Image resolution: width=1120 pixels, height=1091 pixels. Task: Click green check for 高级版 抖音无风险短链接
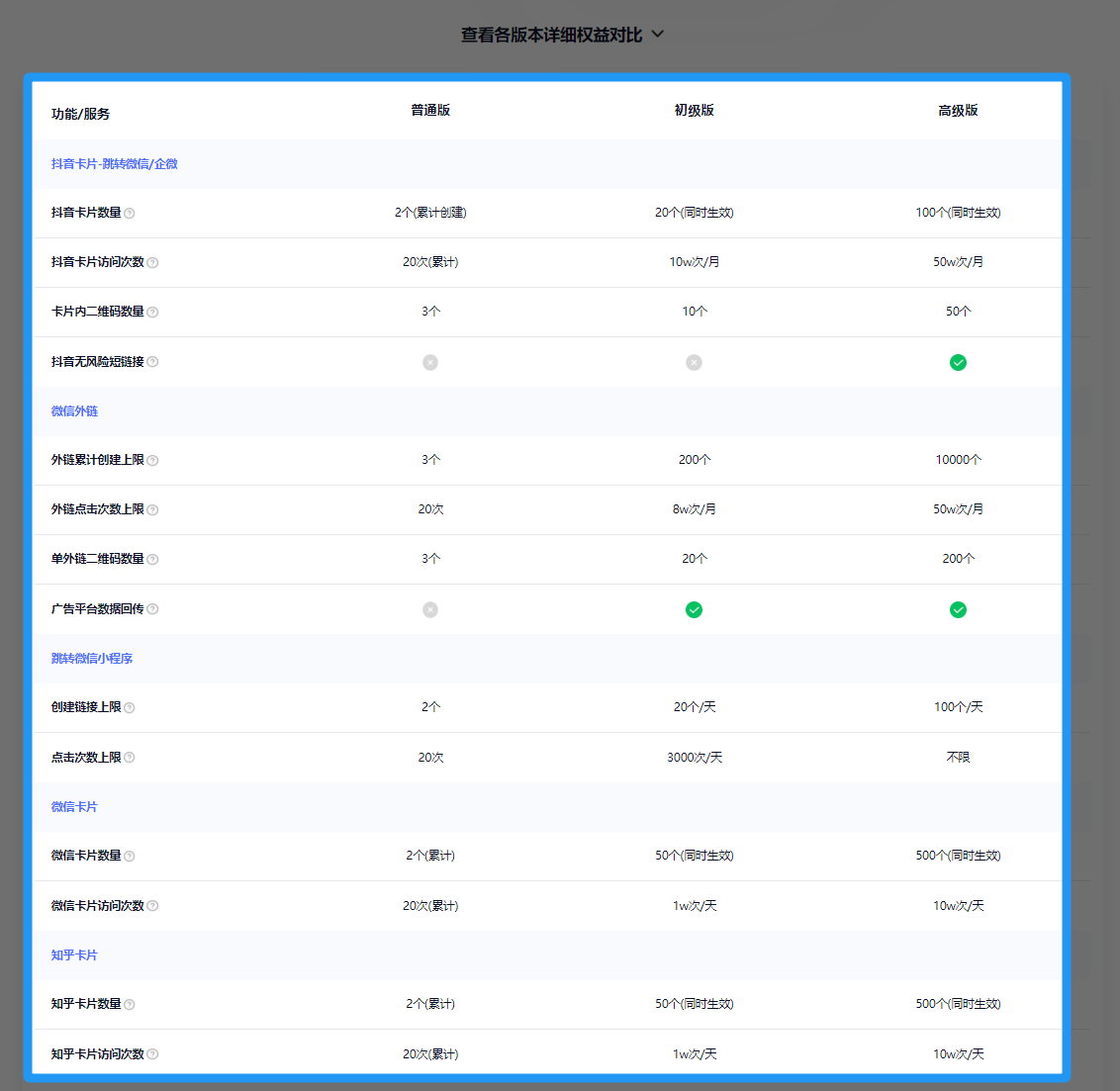pos(958,362)
